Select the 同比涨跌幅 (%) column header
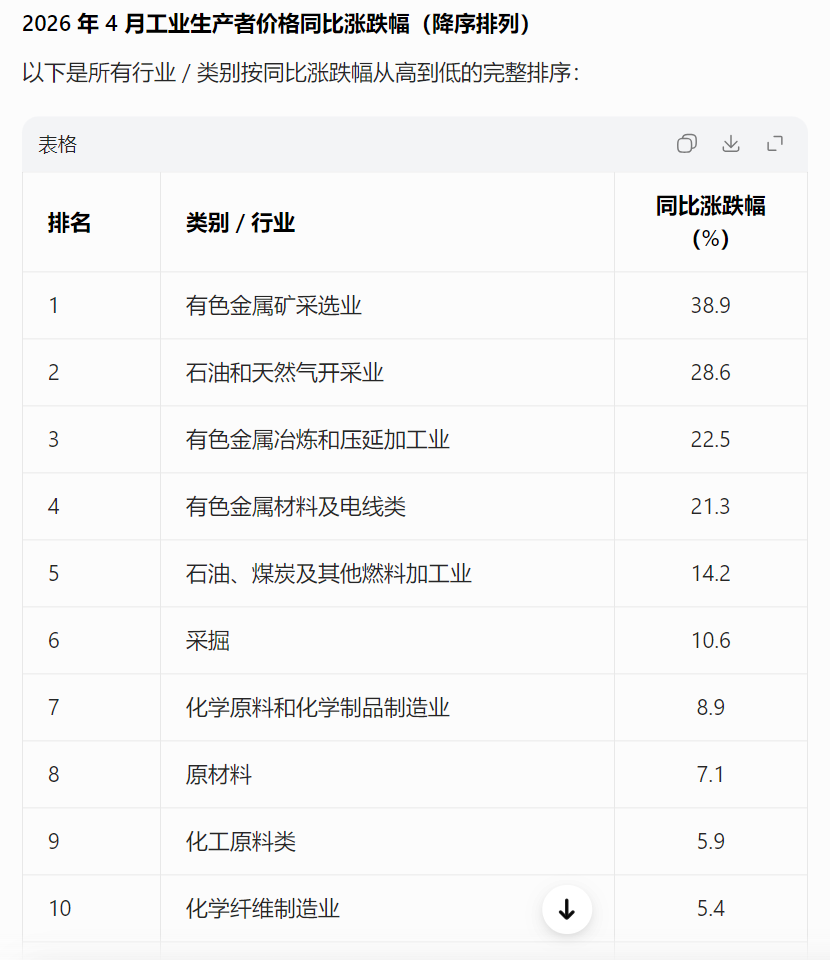 711,222
